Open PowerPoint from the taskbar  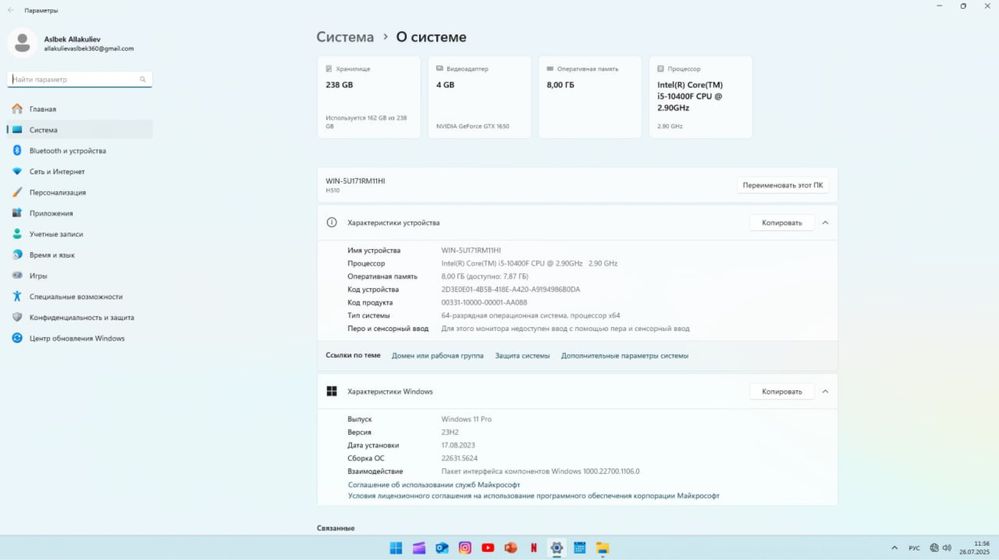tap(511, 548)
